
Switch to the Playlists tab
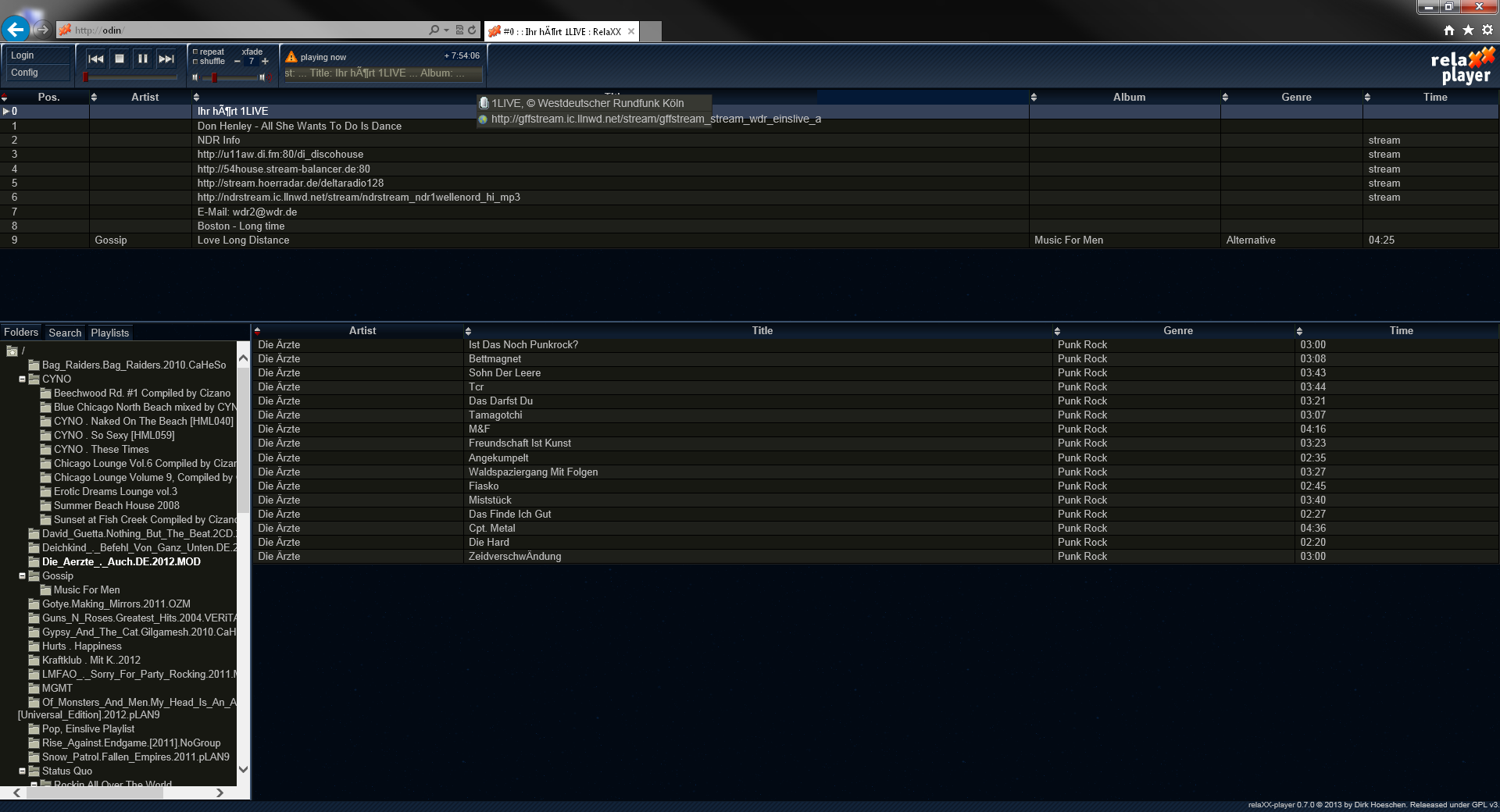coord(110,333)
